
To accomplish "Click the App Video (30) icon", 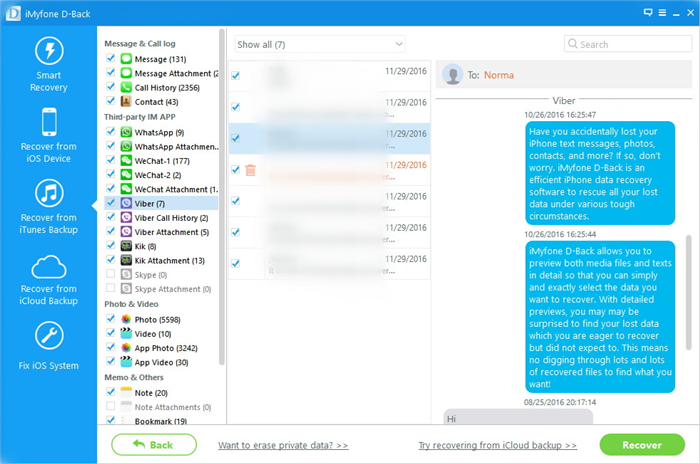I will click(126, 362).
